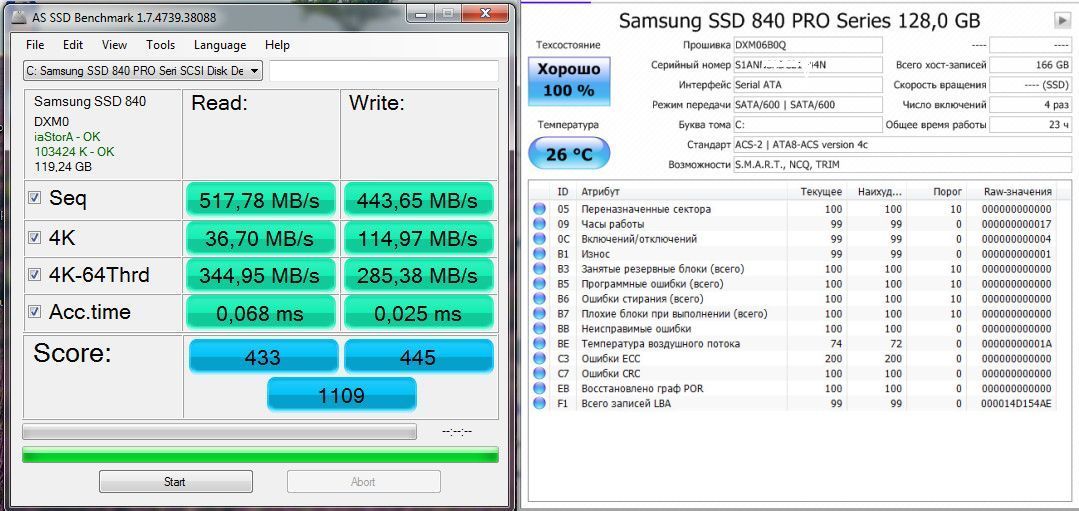Click the status circle for ID F1 row

pyautogui.click(x=539, y=404)
